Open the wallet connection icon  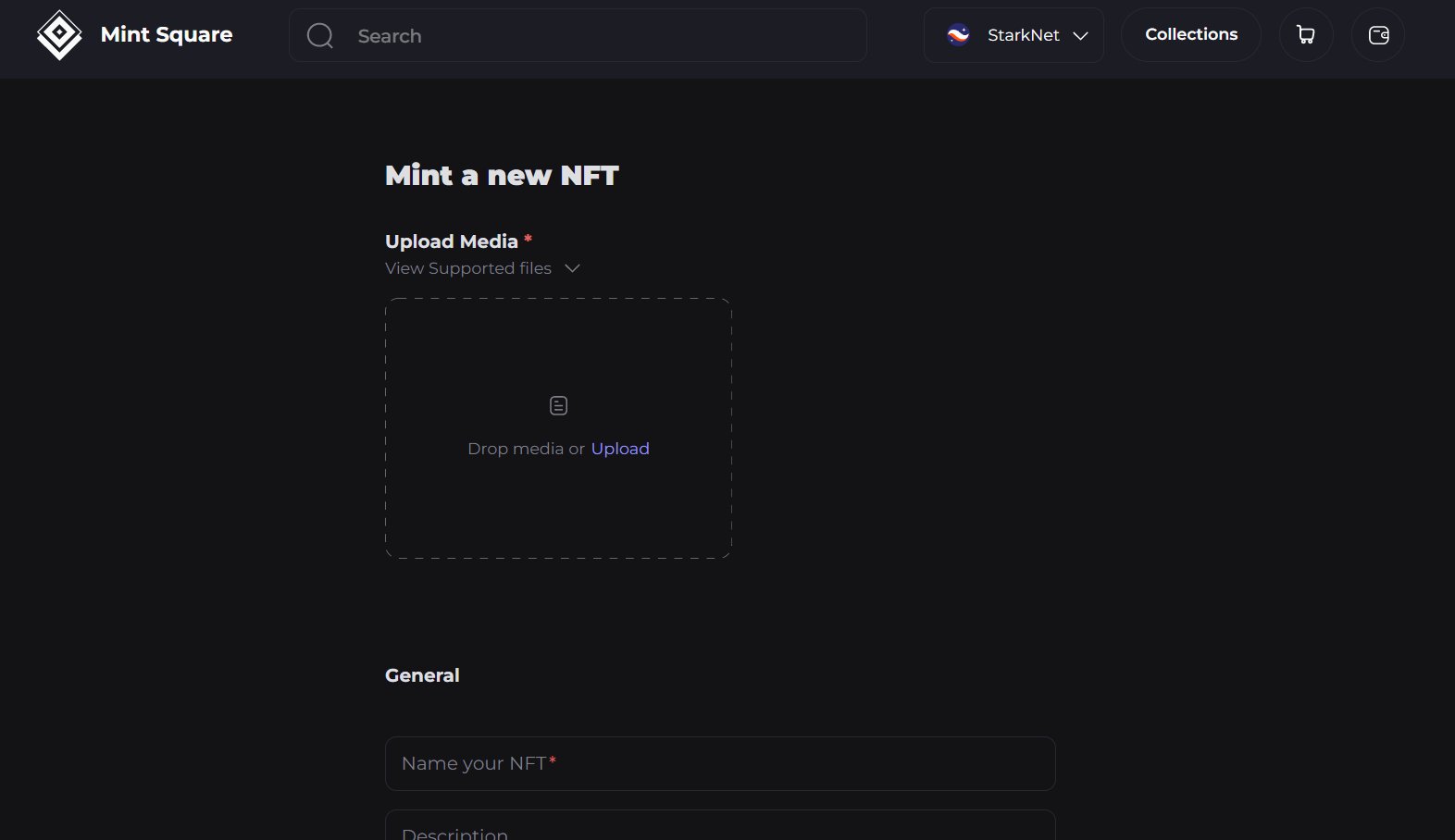1378,35
